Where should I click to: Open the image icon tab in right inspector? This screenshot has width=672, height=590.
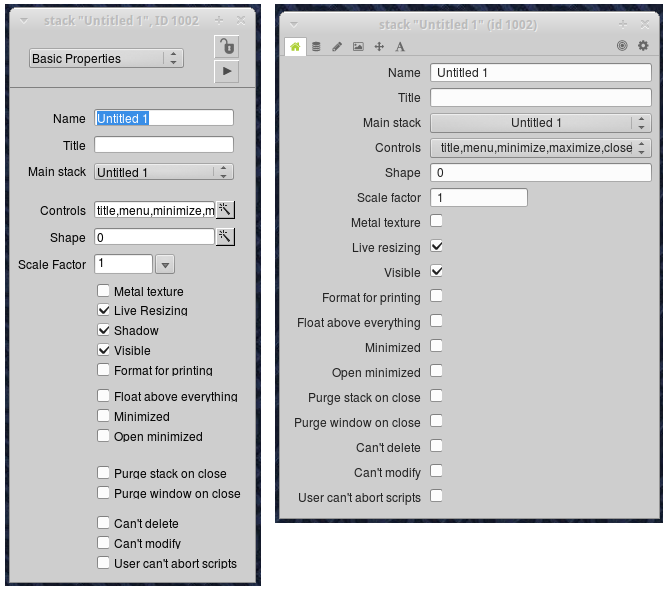(x=358, y=46)
